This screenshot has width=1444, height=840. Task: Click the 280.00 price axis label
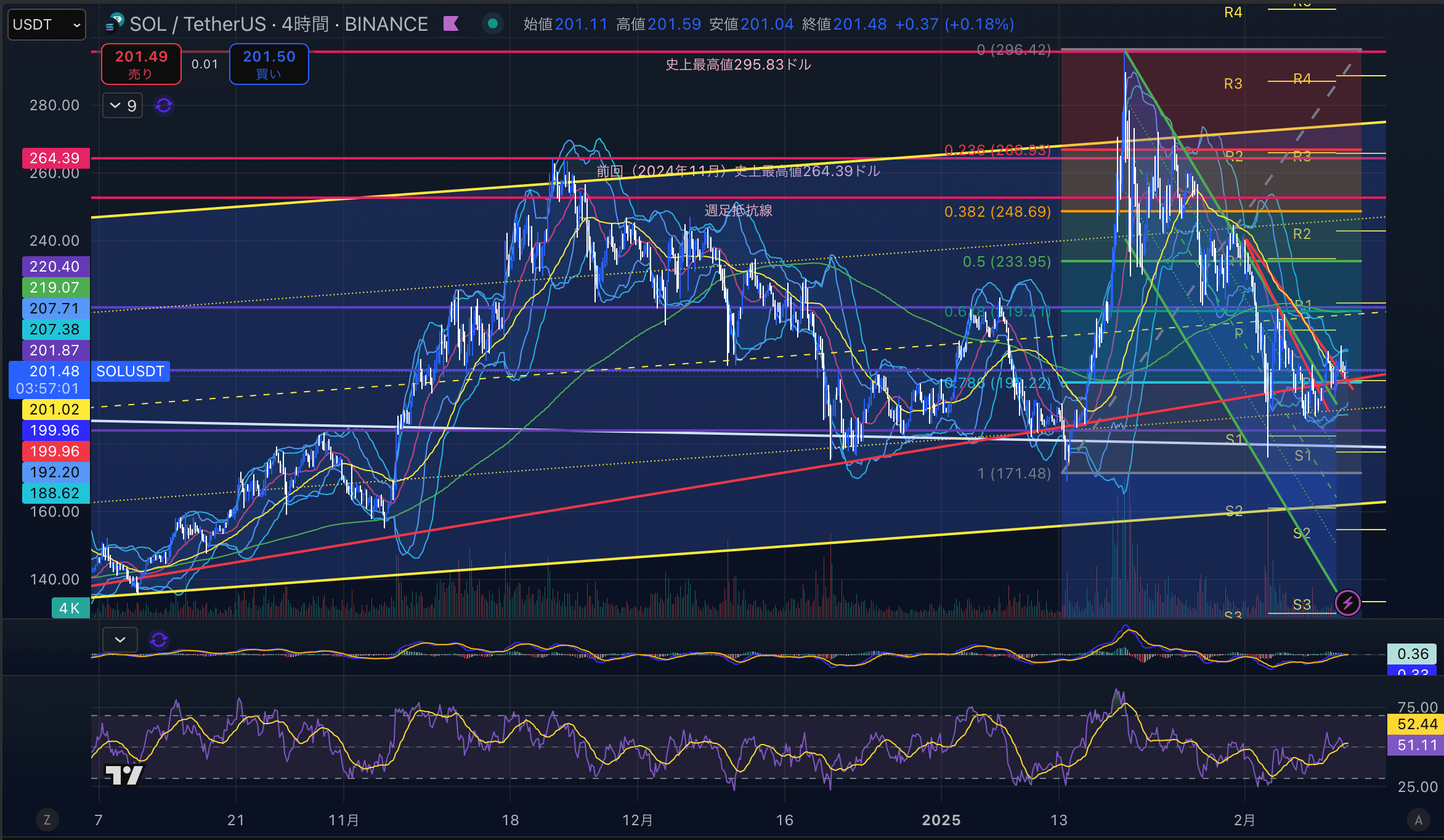pos(55,105)
